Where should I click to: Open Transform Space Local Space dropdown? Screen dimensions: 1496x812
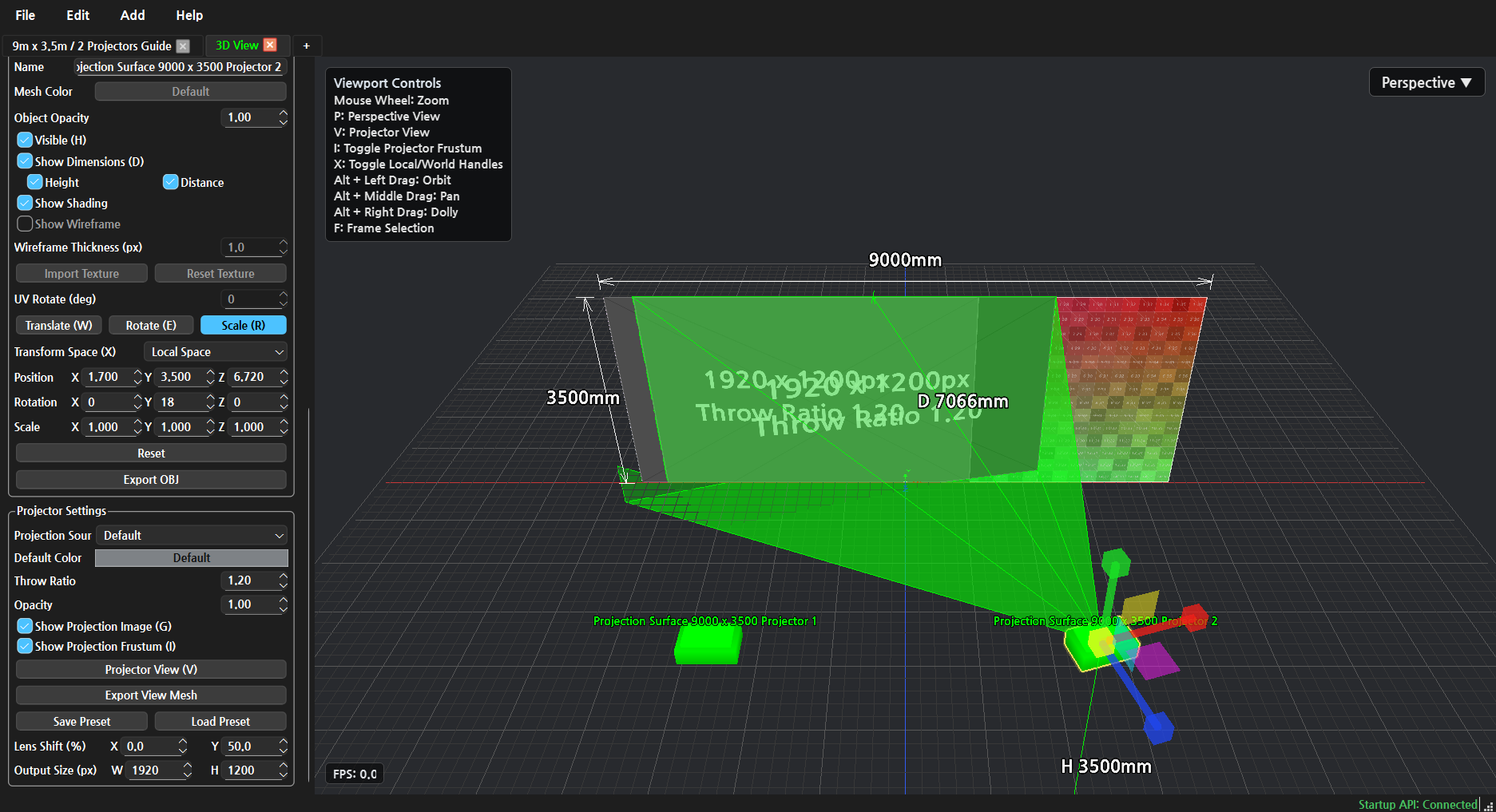coord(216,351)
